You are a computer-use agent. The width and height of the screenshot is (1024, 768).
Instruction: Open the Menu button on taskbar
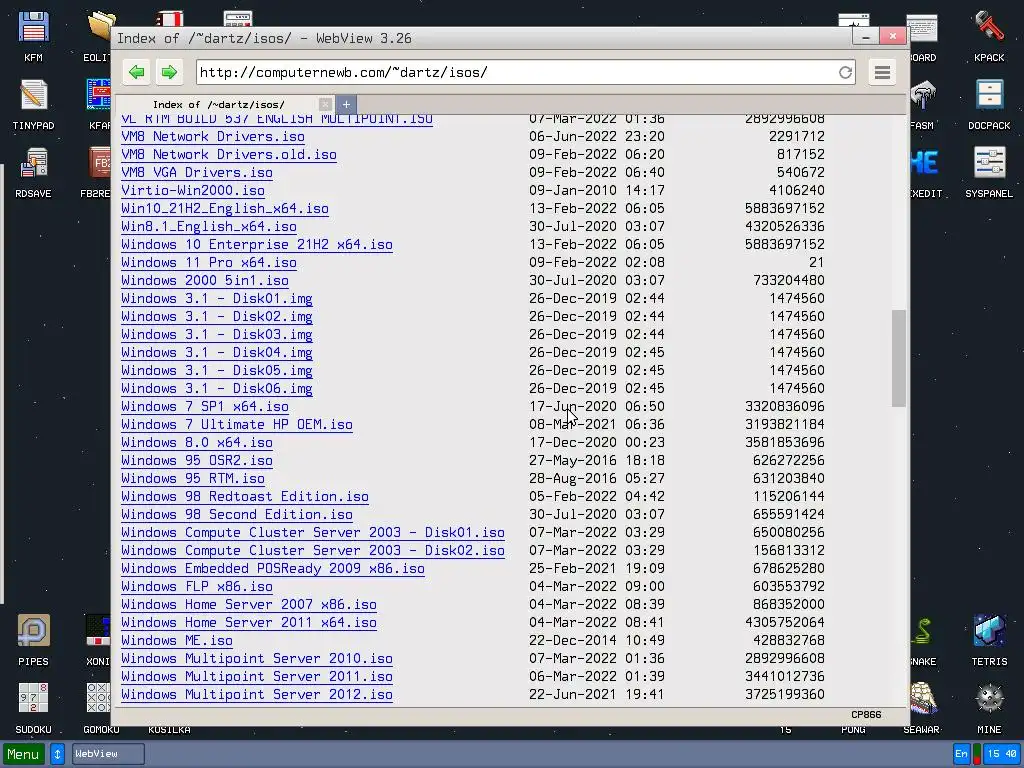pyautogui.click(x=24, y=754)
